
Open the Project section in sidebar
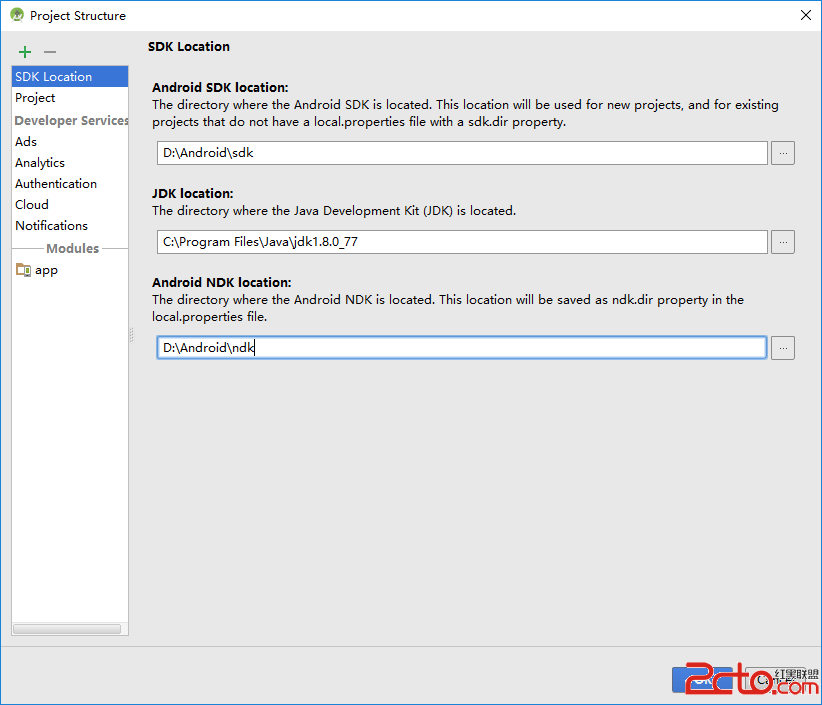(x=35, y=98)
